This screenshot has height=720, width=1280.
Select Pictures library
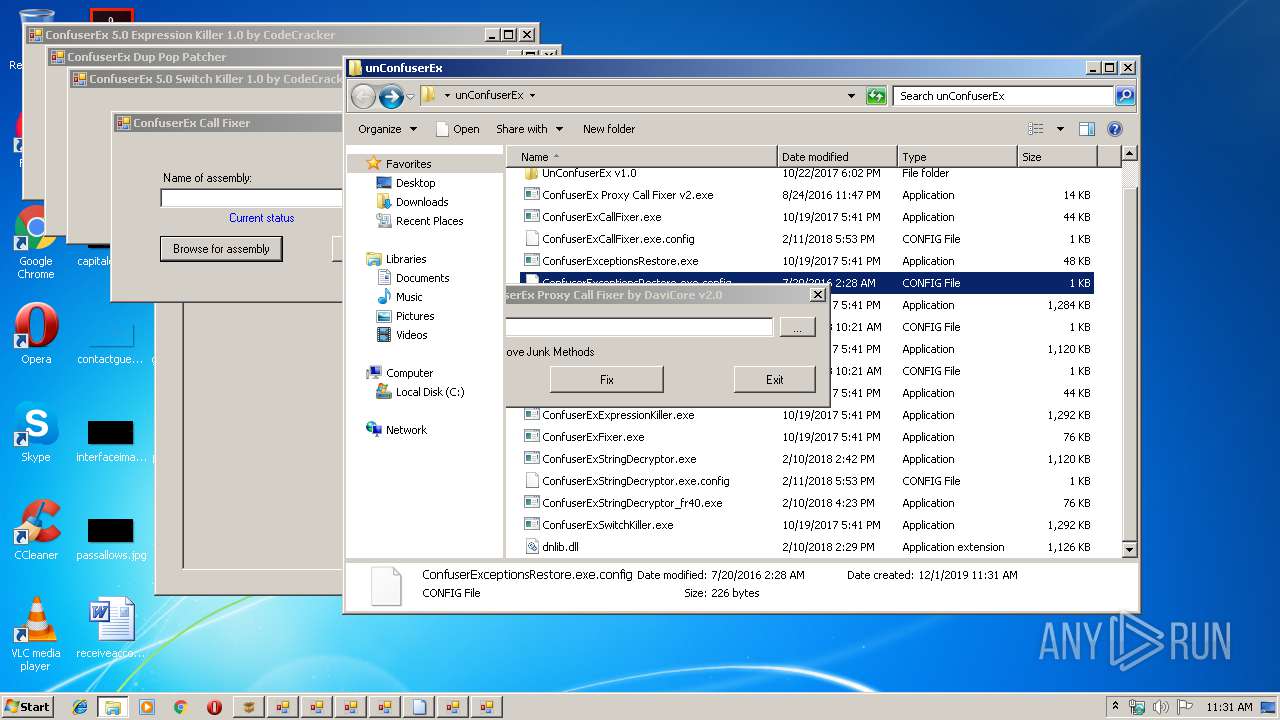pyautogui.click(x=415, y=316)
